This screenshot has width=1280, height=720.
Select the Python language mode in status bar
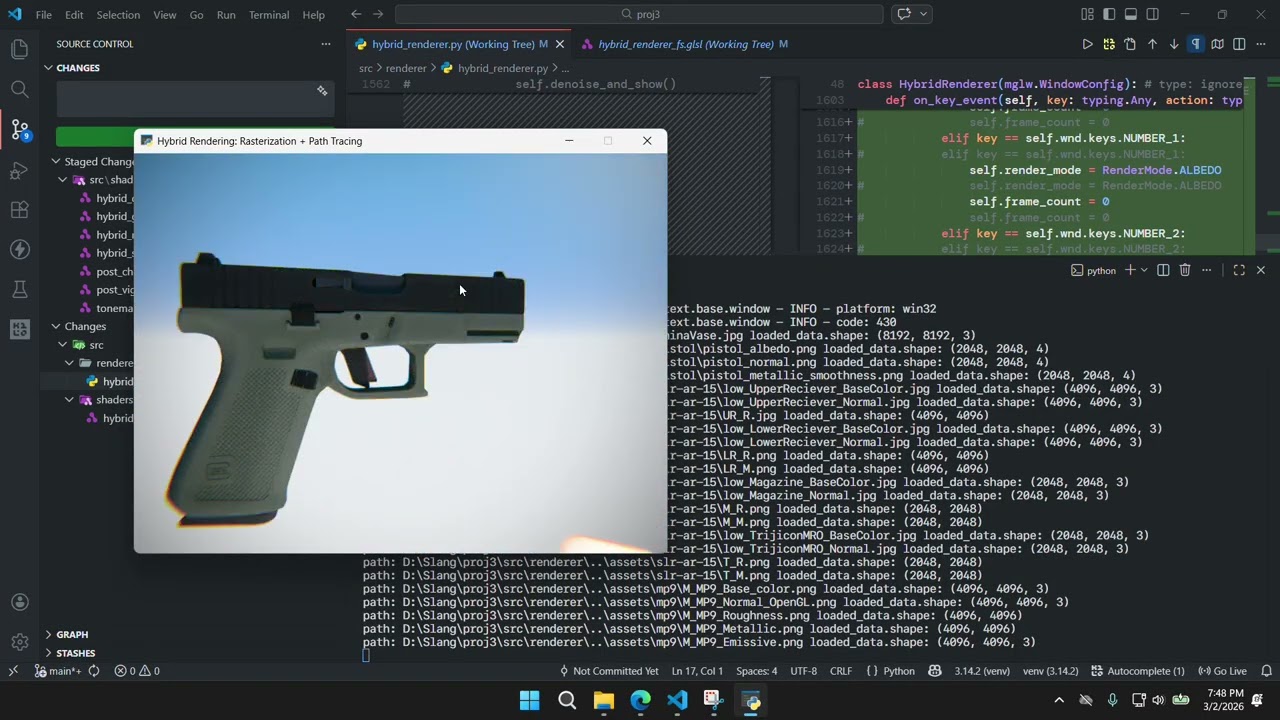coord(898,671)
